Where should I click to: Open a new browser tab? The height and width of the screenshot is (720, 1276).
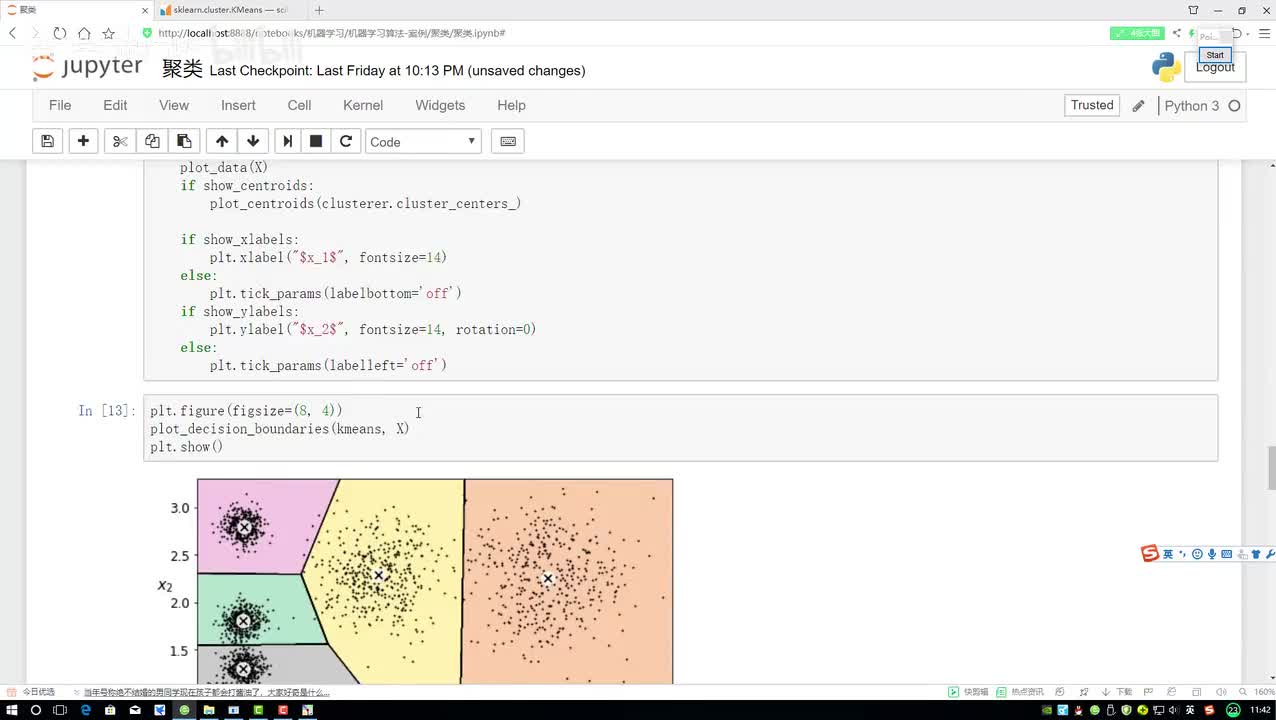[x=319, y=10]
